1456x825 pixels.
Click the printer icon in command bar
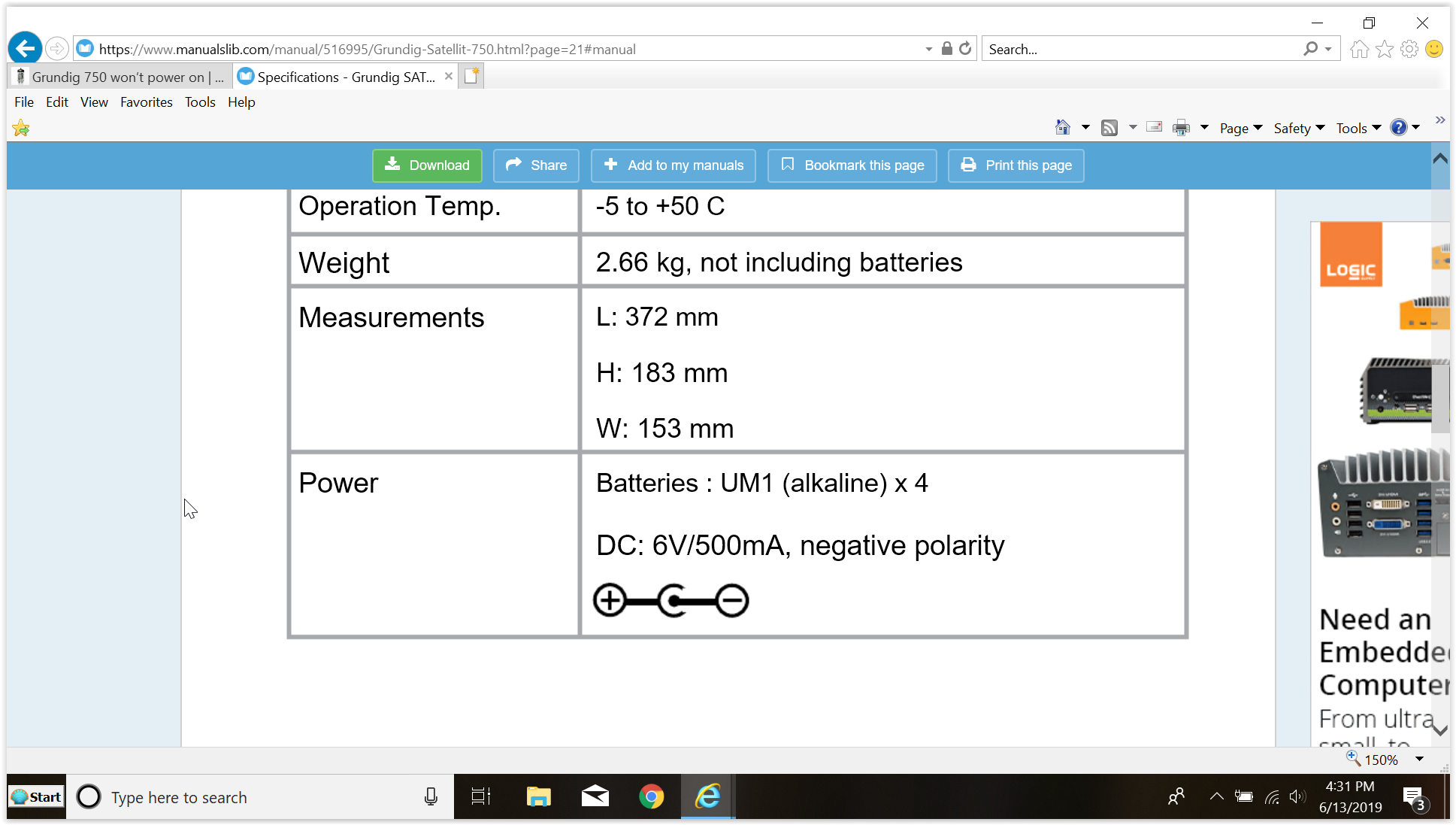tap(1181, 128)
